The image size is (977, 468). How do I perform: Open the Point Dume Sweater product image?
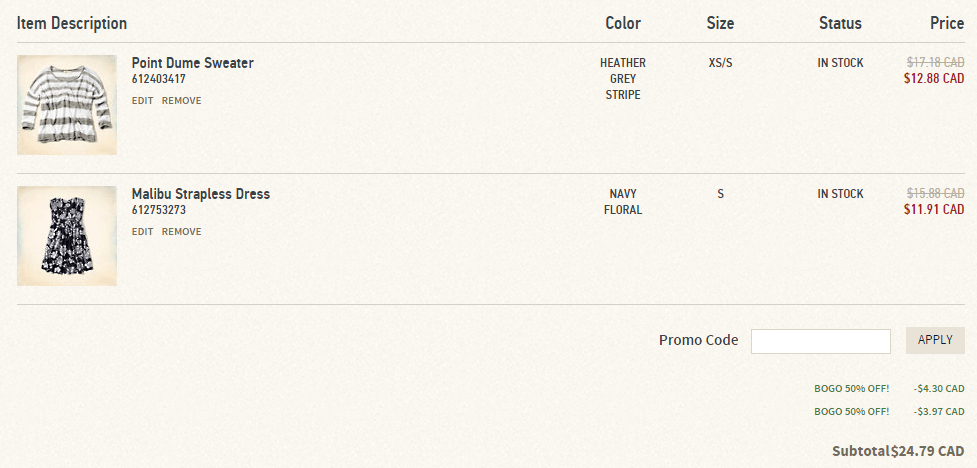point(67,105)
